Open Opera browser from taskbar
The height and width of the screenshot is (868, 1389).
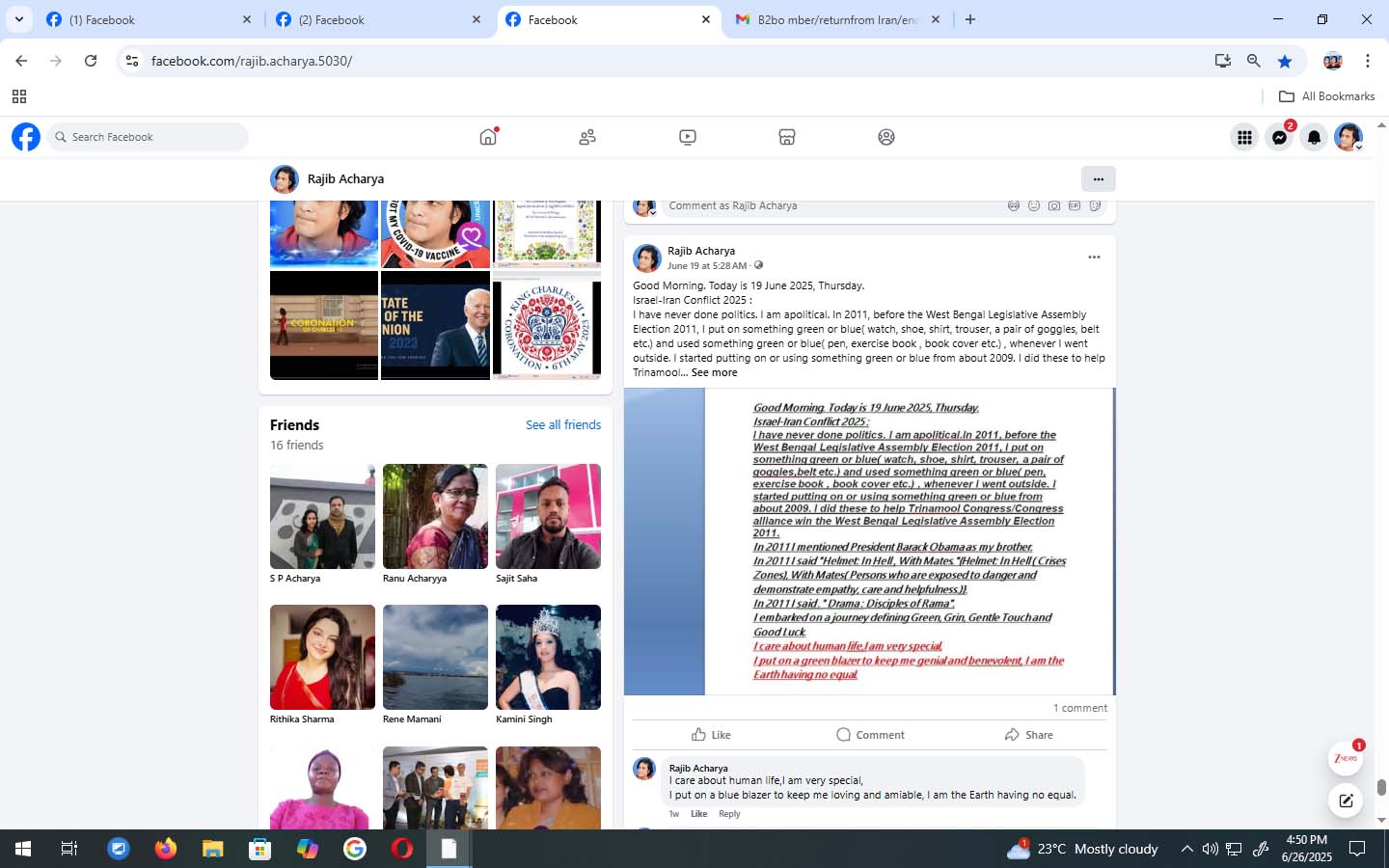(x=402, y=849)
